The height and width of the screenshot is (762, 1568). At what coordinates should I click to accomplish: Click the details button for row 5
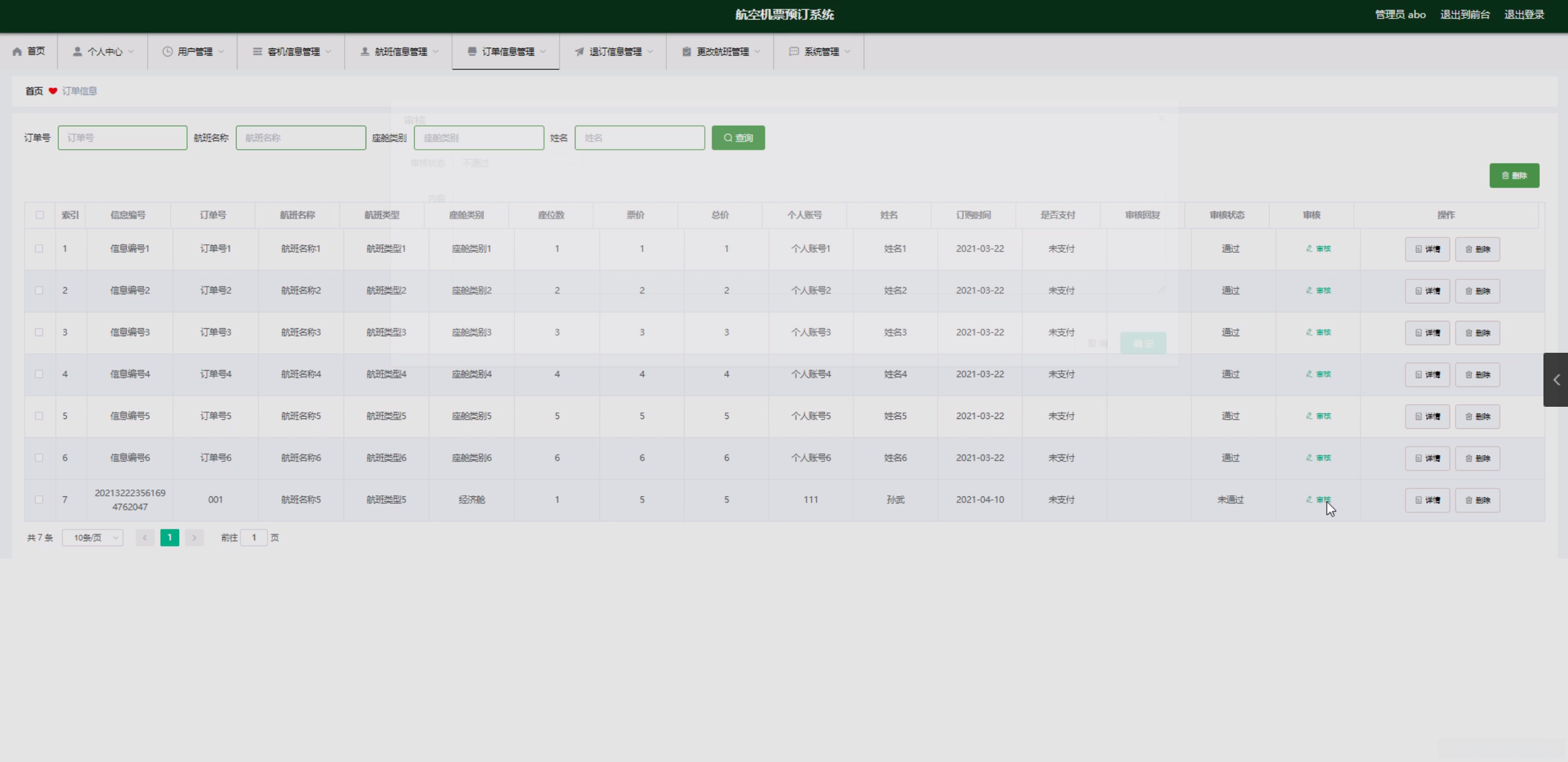[x=1427, y=417]
